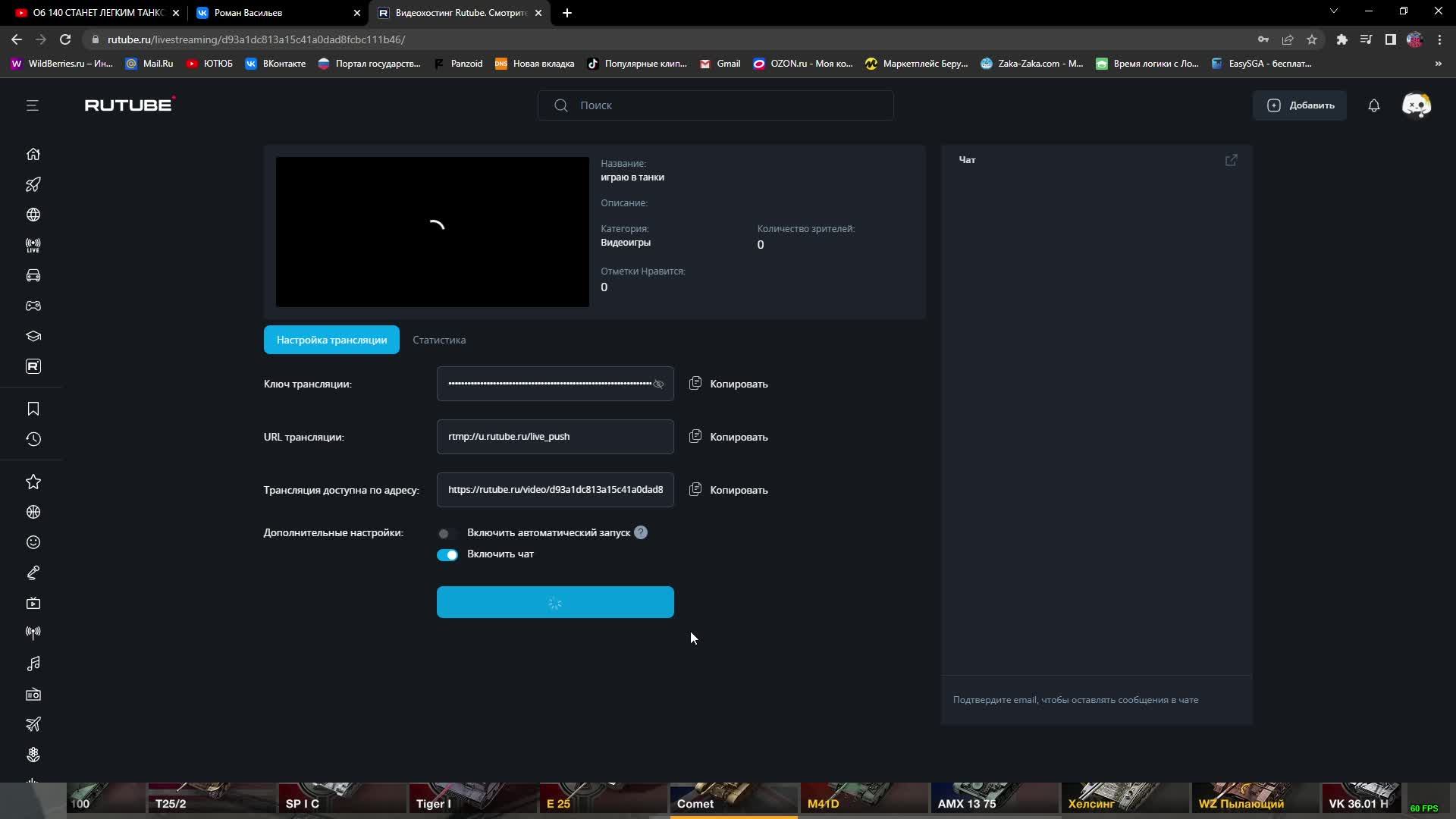Image resolution: width=1456 pixels, height=819 pixels.
Task: Select the Настройка трансляции tab
Action: [x=331, y=340]
